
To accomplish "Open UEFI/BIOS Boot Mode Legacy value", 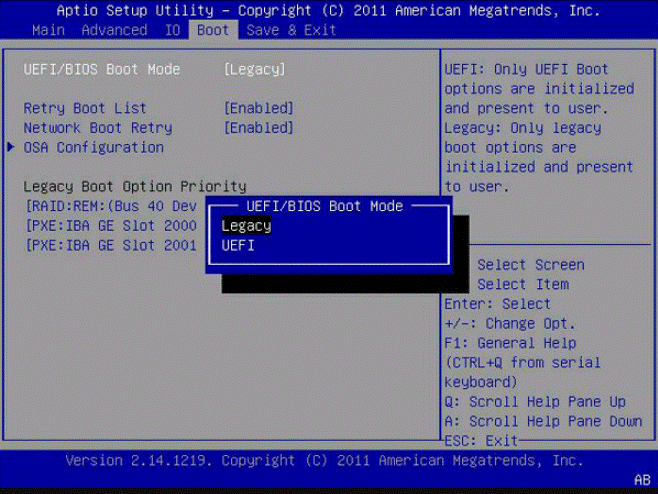I will (x=254, y=69).
